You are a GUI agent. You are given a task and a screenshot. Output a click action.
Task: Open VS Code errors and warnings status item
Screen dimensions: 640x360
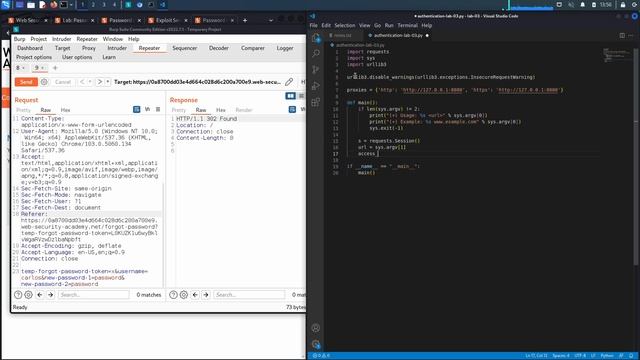point(321,356)
